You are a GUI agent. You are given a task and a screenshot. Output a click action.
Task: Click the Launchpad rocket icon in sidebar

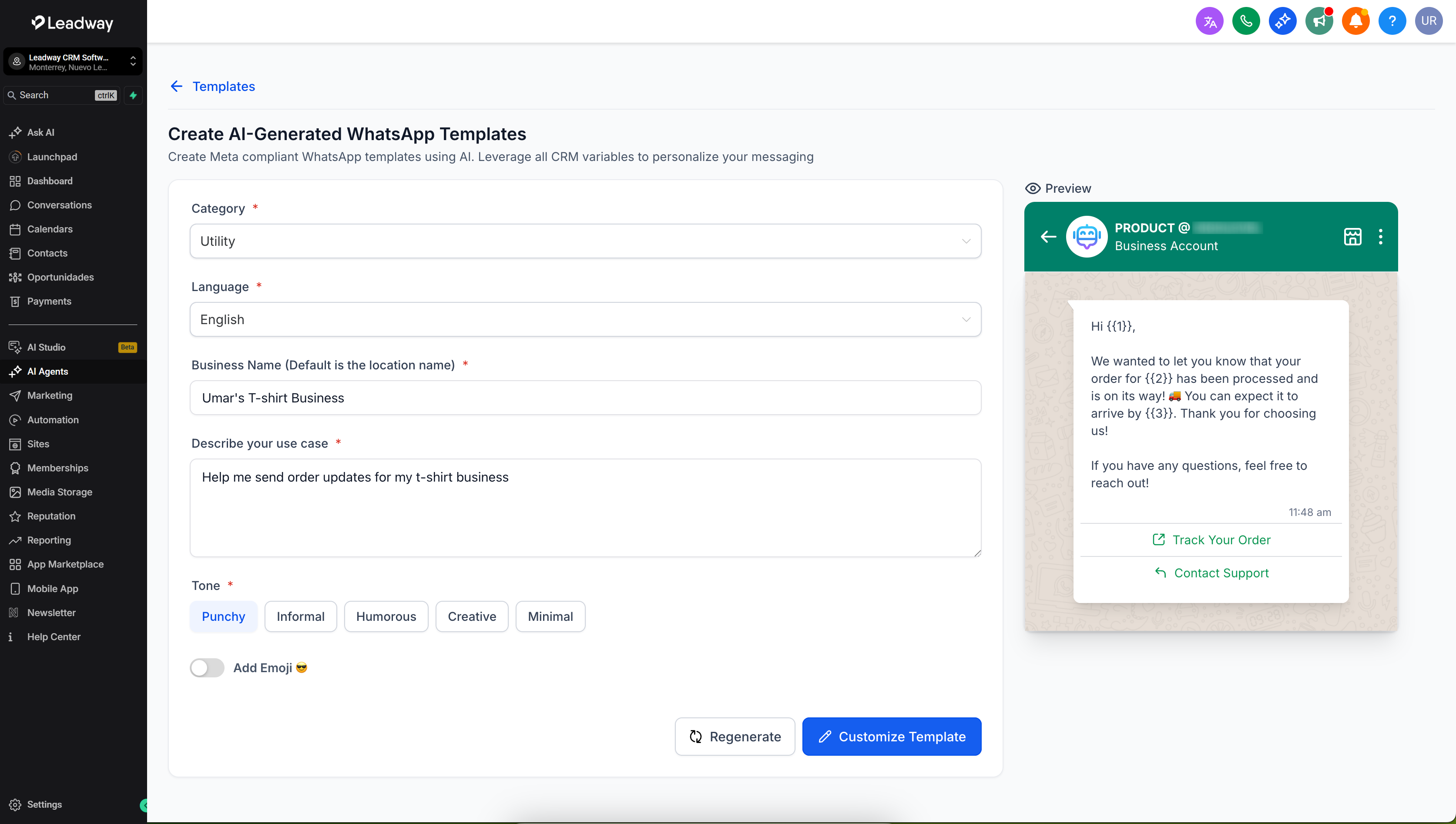point(15,157)
